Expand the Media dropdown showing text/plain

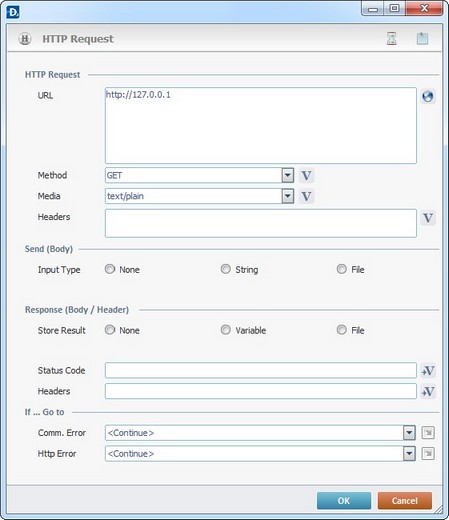[287, 196]
